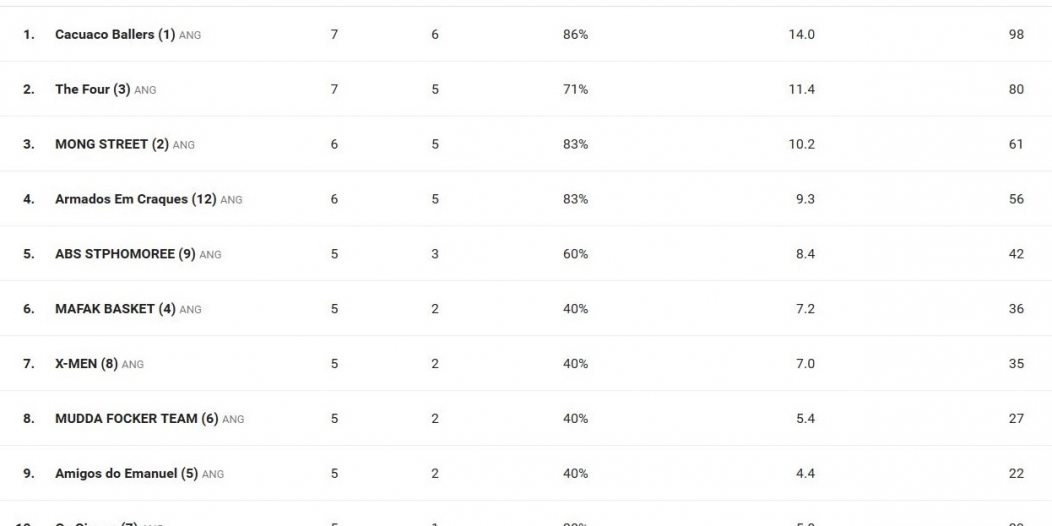Select the 22 points for Amigos do Emanuel
Screen dimensions: 1052x526
[1016, 474]
